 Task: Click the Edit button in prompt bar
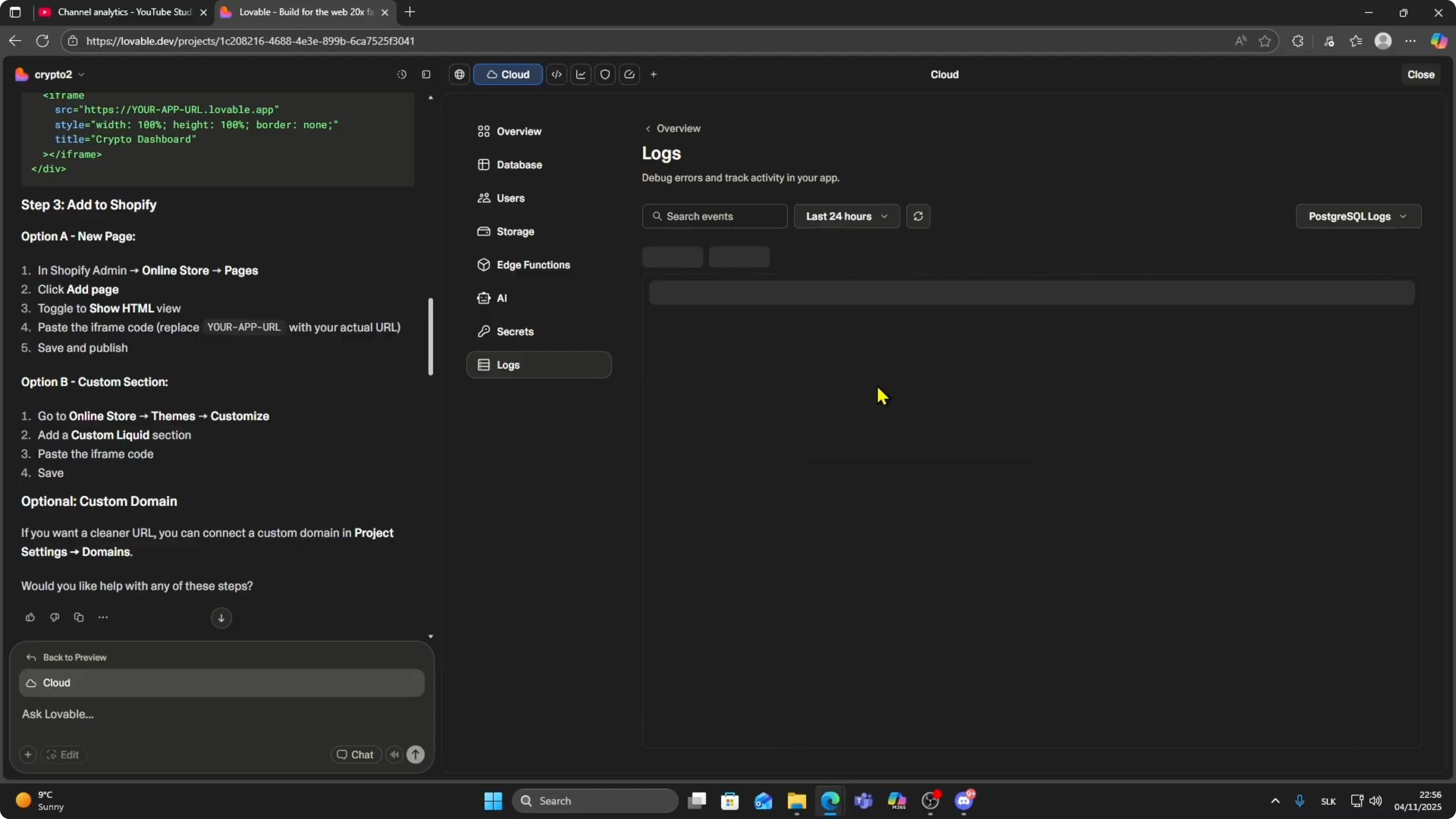[63, 755]
